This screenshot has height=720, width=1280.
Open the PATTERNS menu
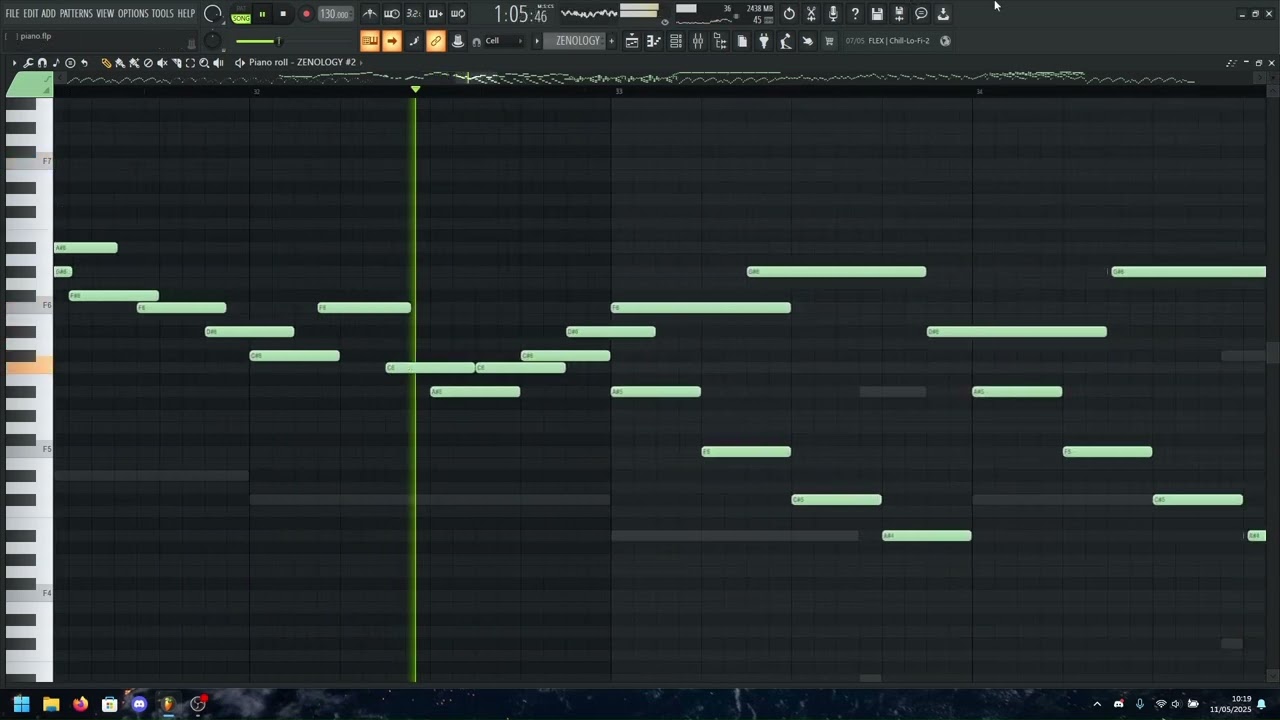(76, 14)
